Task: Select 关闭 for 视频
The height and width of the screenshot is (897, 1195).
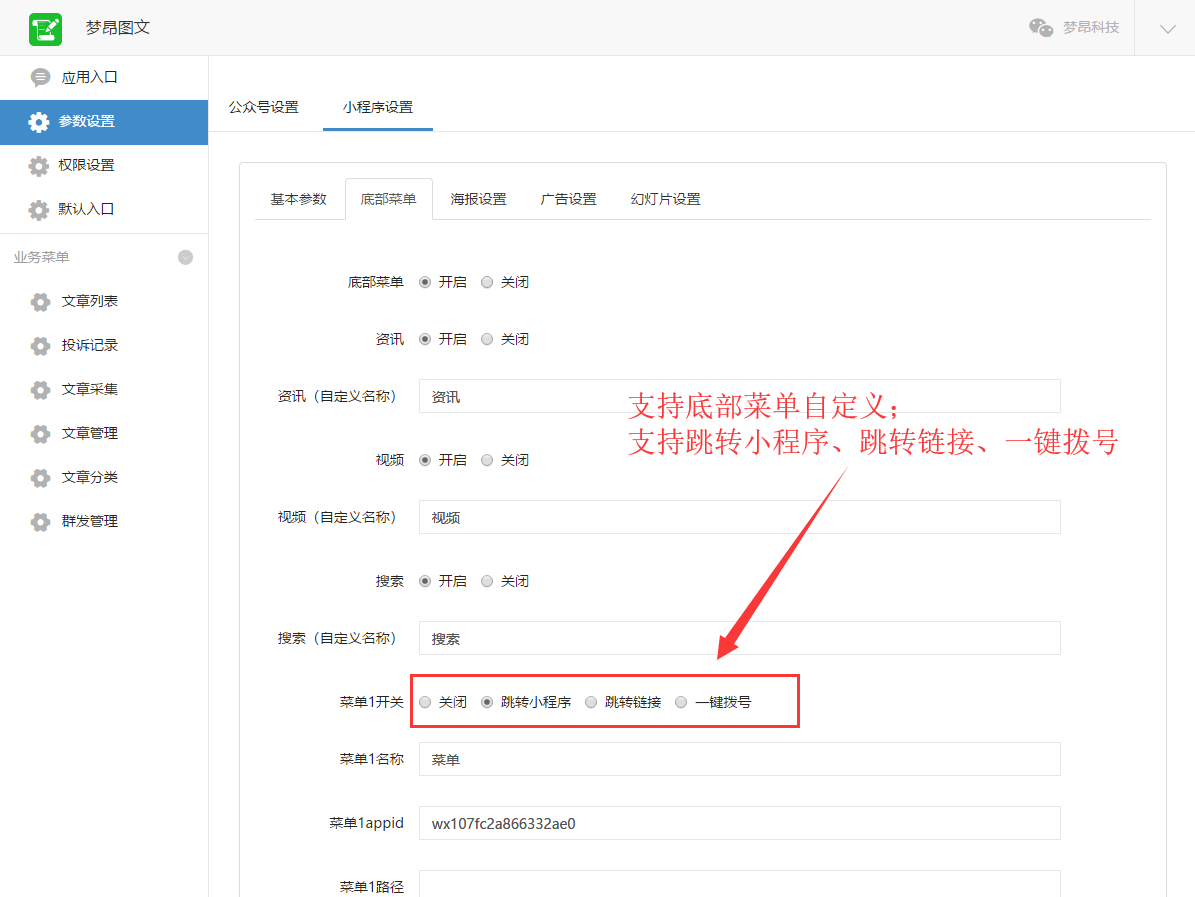Action: [x=487, y=460]
